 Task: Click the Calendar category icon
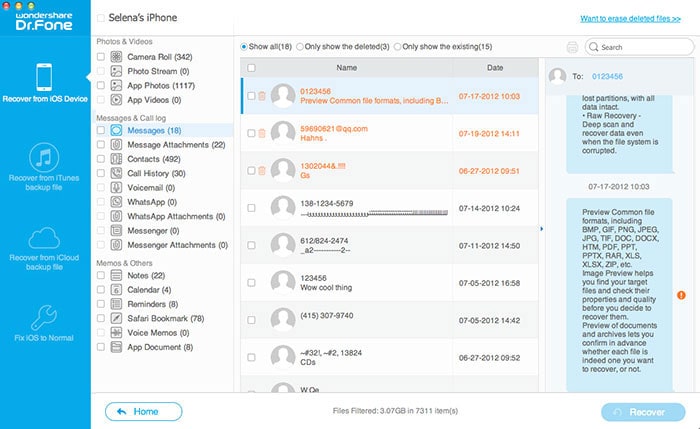116,290
